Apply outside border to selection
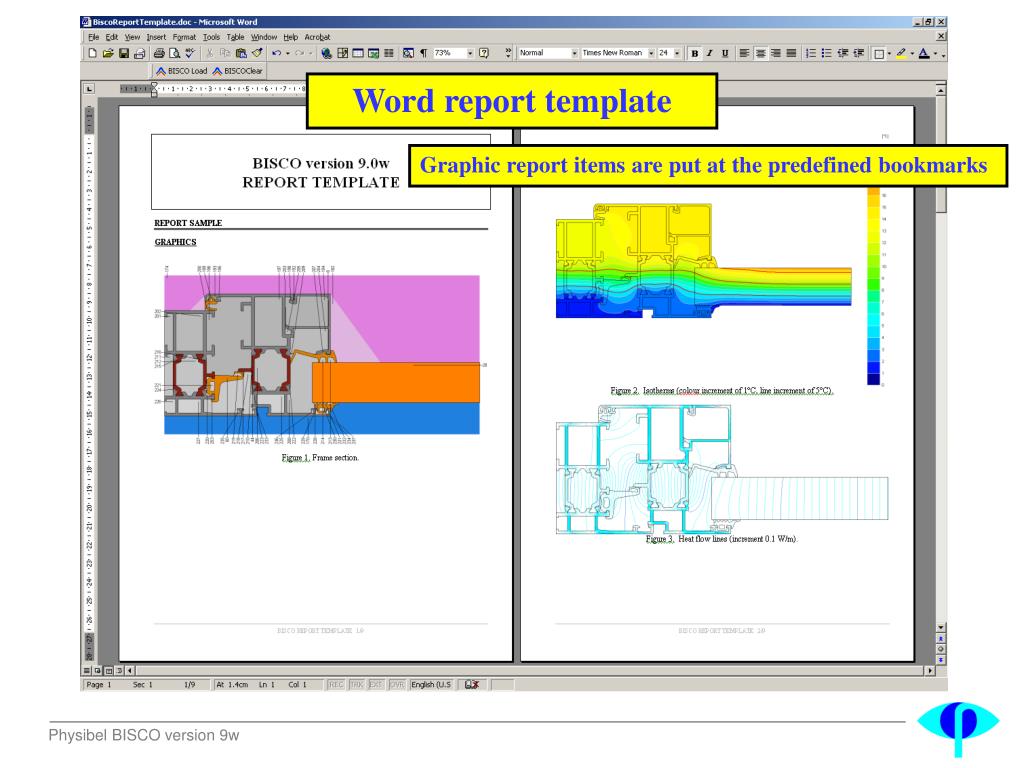This screenshot has width=1024, height=768. 879,53
